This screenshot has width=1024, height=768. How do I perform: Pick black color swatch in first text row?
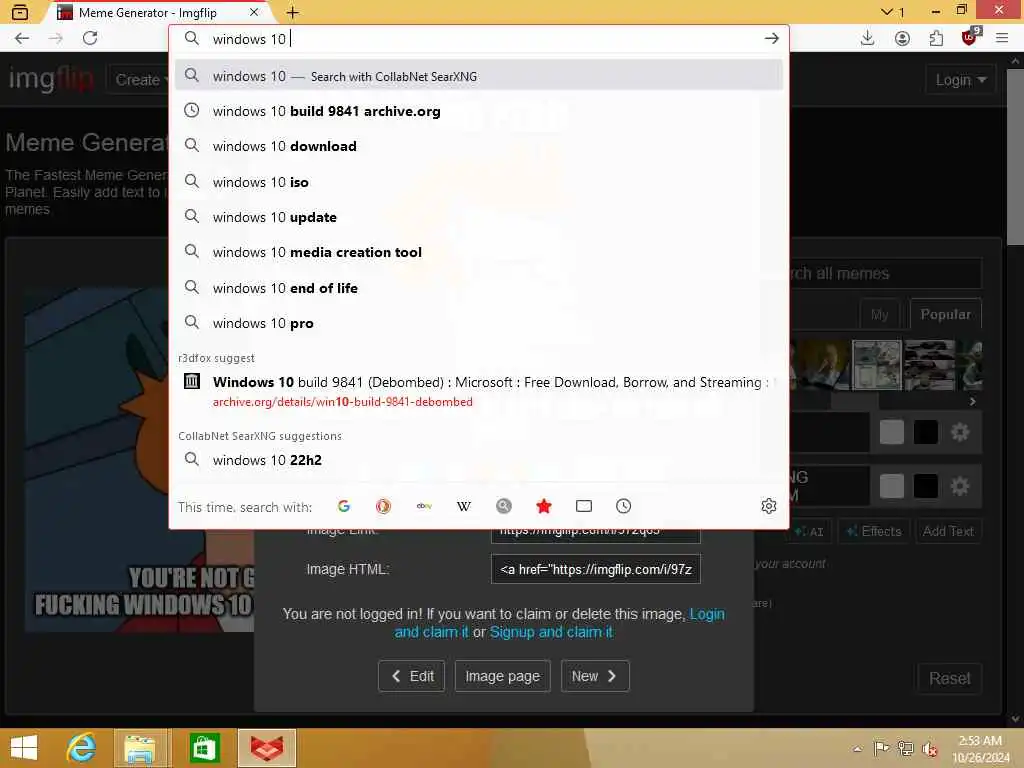pos(925,432)
